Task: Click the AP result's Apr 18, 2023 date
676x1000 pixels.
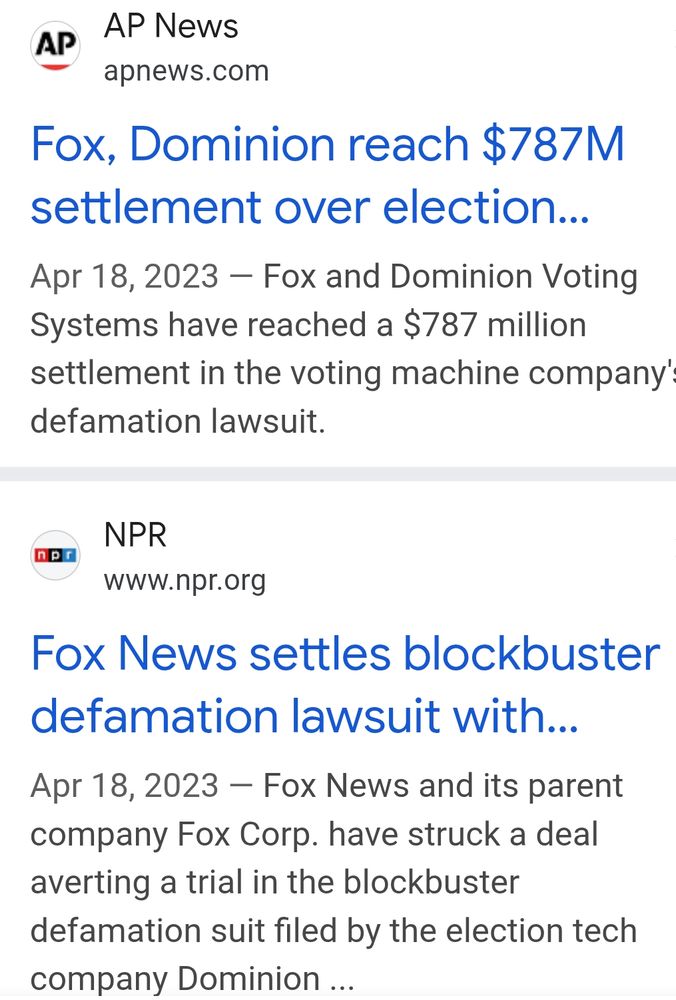Action: [x=124, y=277]
